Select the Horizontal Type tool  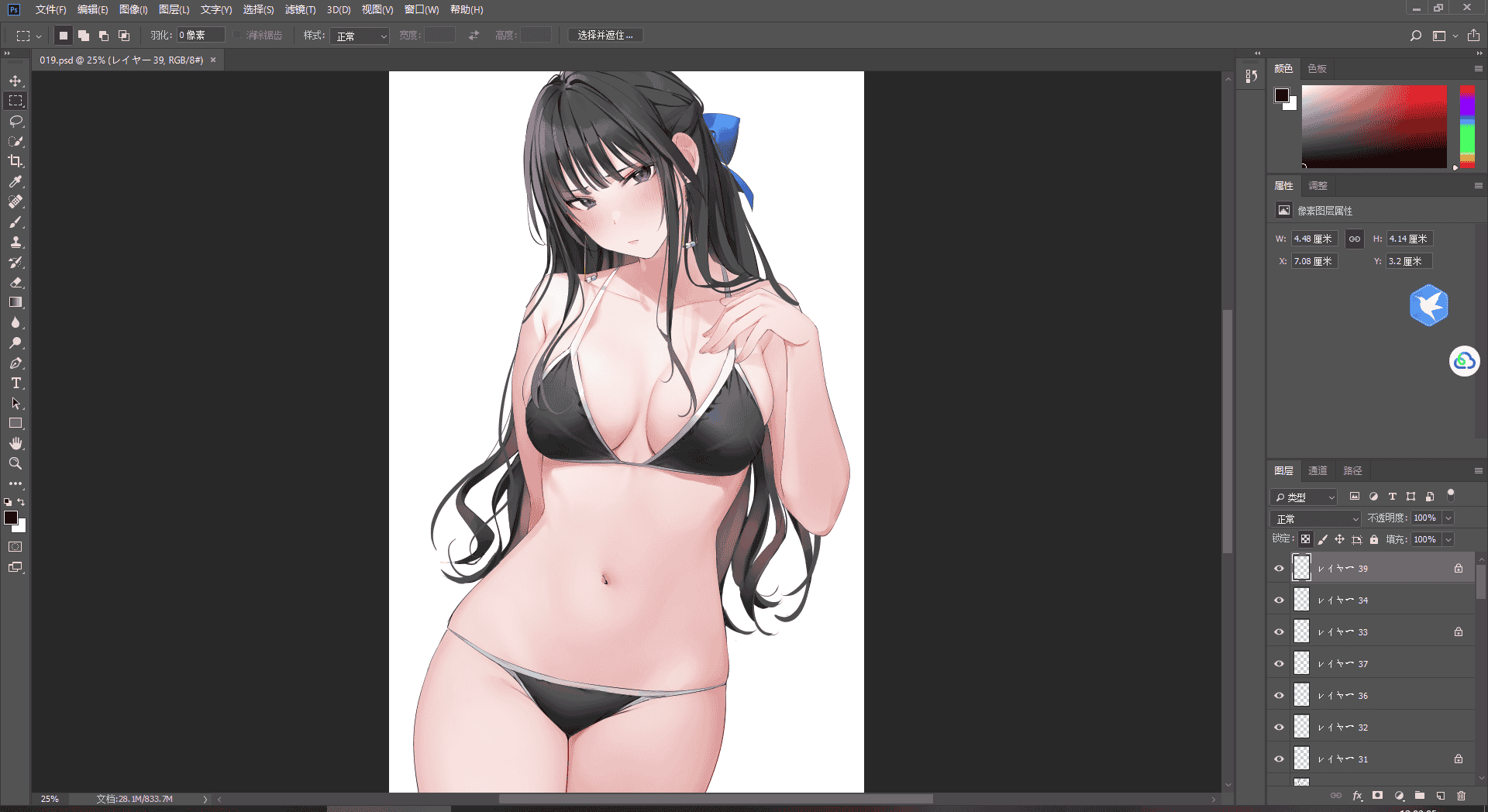click(15, 383)
